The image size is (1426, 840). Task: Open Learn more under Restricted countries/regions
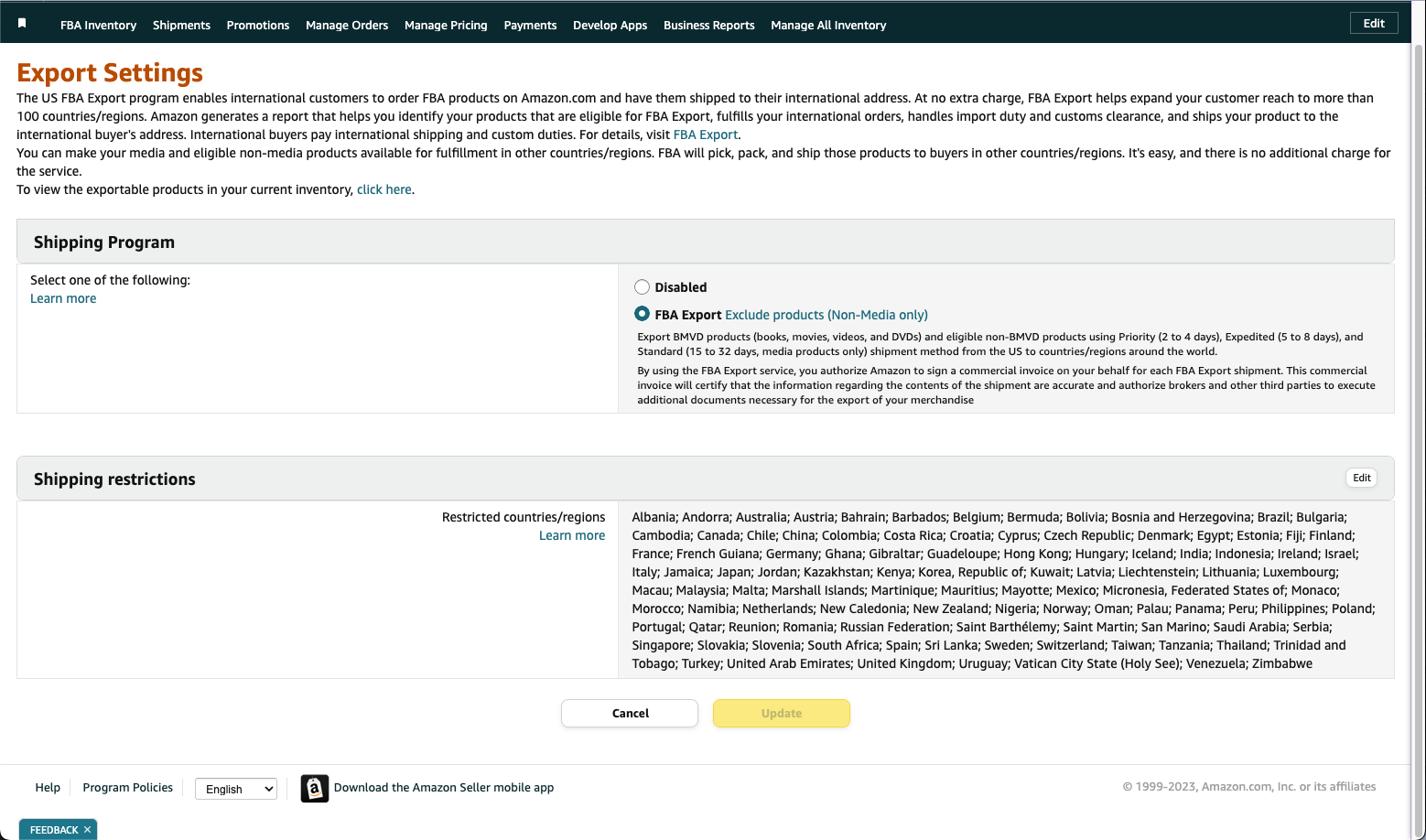572,535
